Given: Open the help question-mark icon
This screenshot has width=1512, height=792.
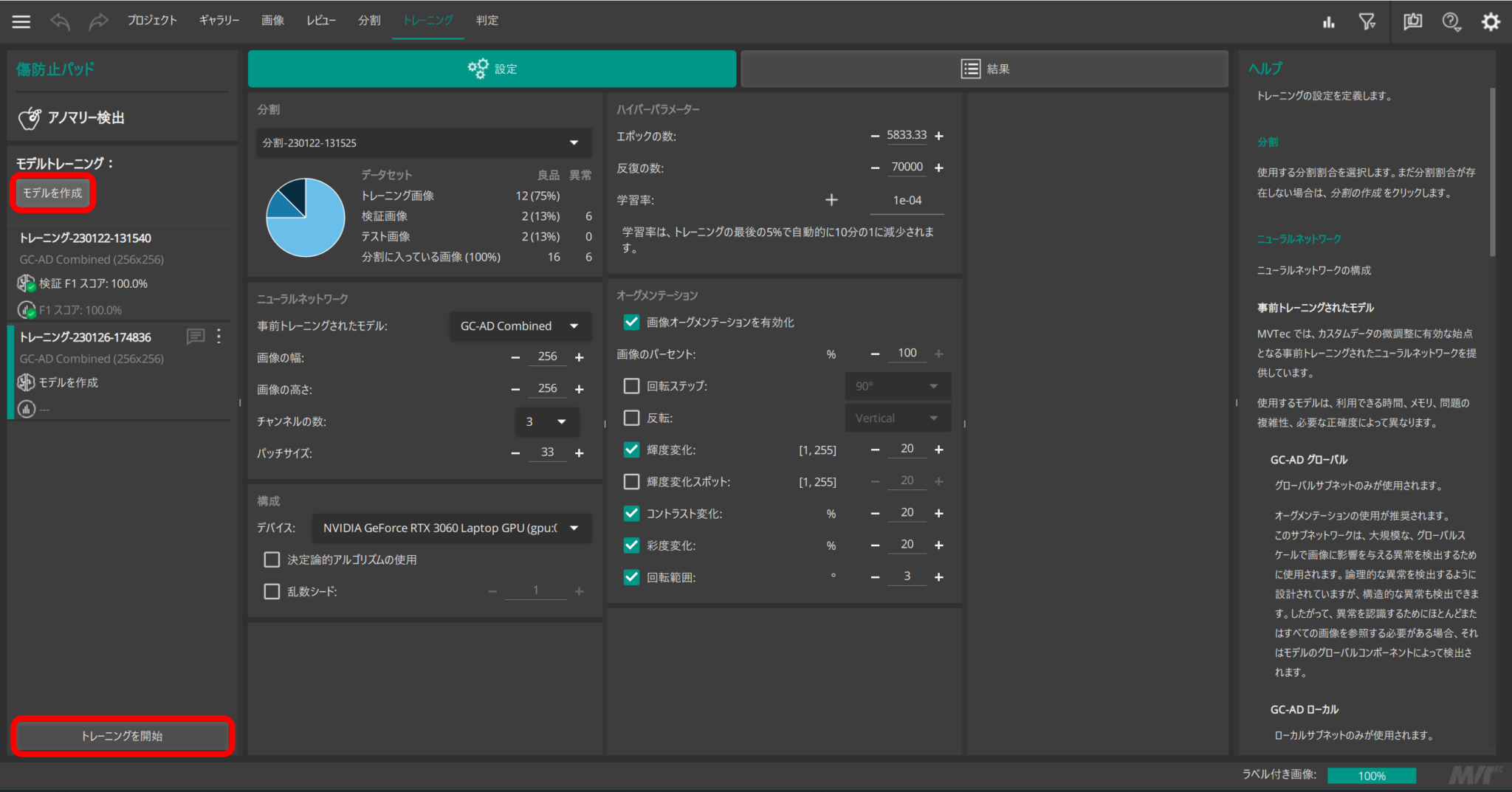Looking at the screenshot, I should pyautogui.click(x=1451, y=21).
